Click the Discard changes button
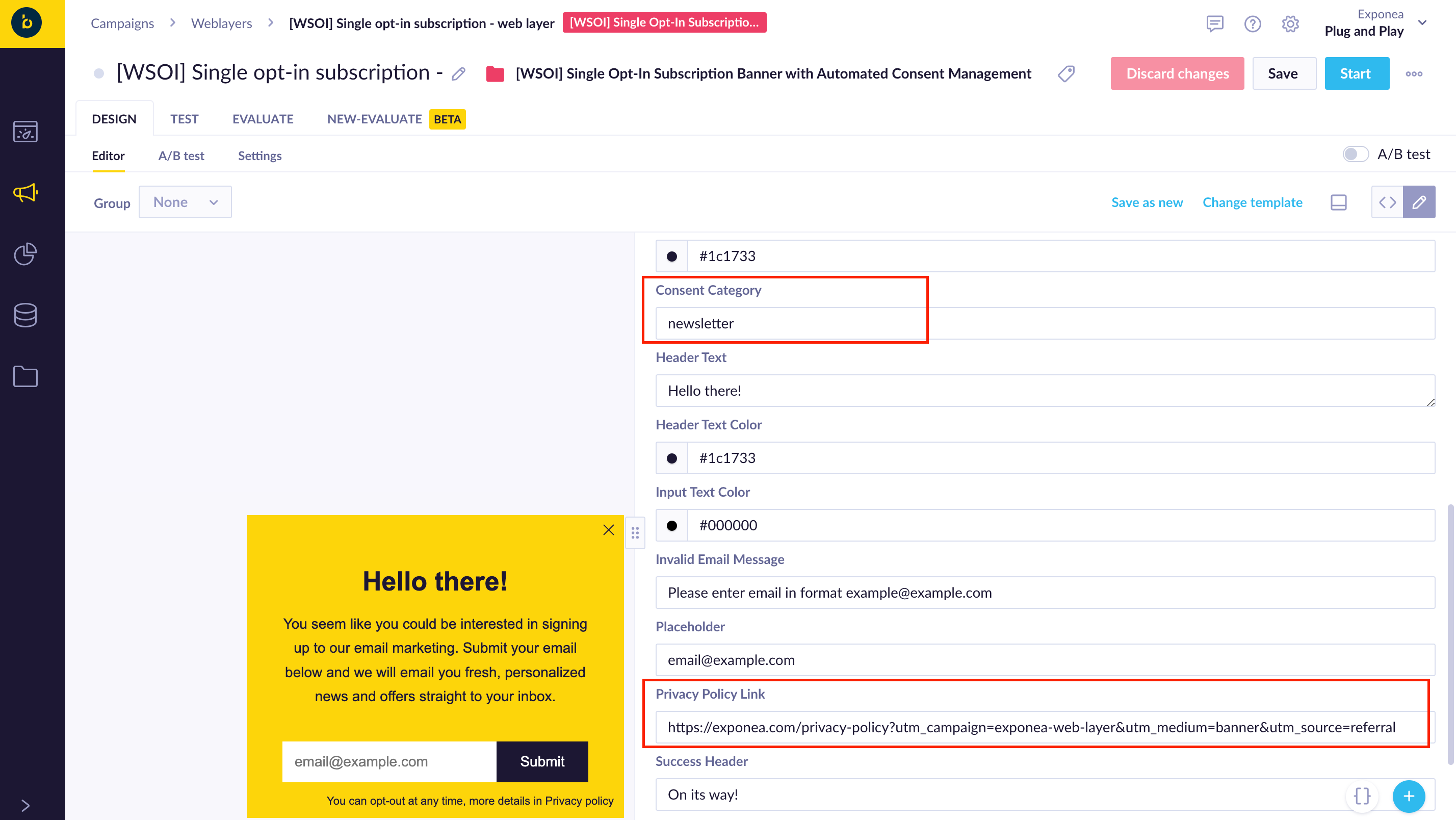The width and height of the screenshot is (1456, 820). tap(1177, 73)
